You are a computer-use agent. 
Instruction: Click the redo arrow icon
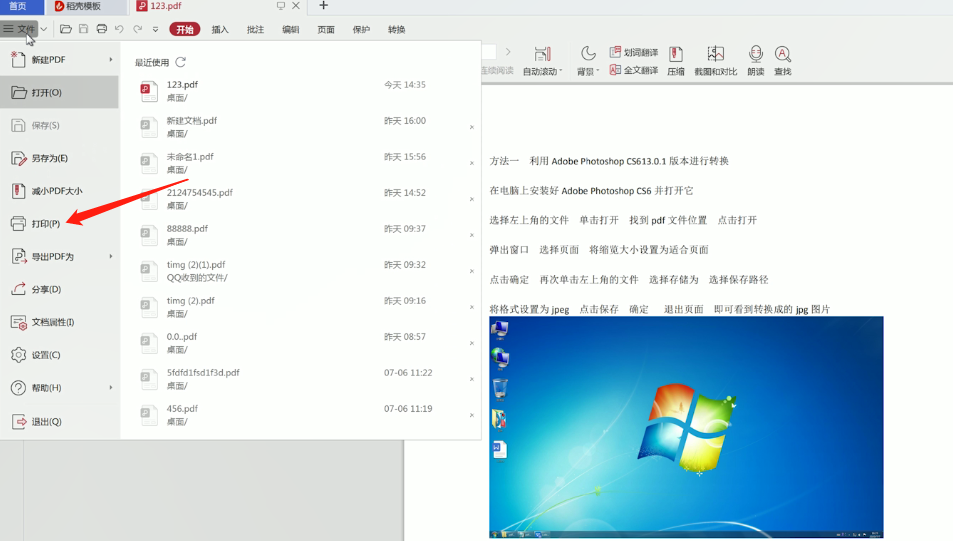pyautogui.click(x=138, y=29)
